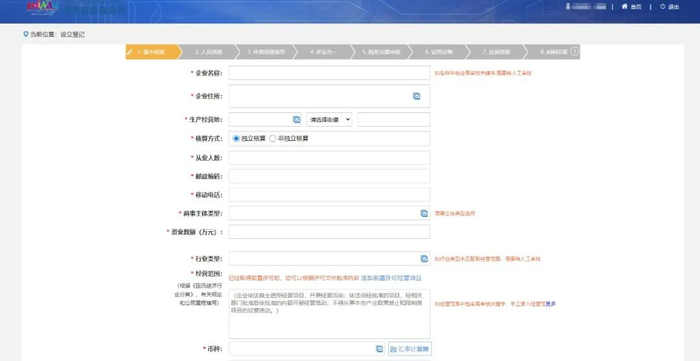
Task: Open the address picker icon in 企业住所 field
Action: (x=417, y=96)
